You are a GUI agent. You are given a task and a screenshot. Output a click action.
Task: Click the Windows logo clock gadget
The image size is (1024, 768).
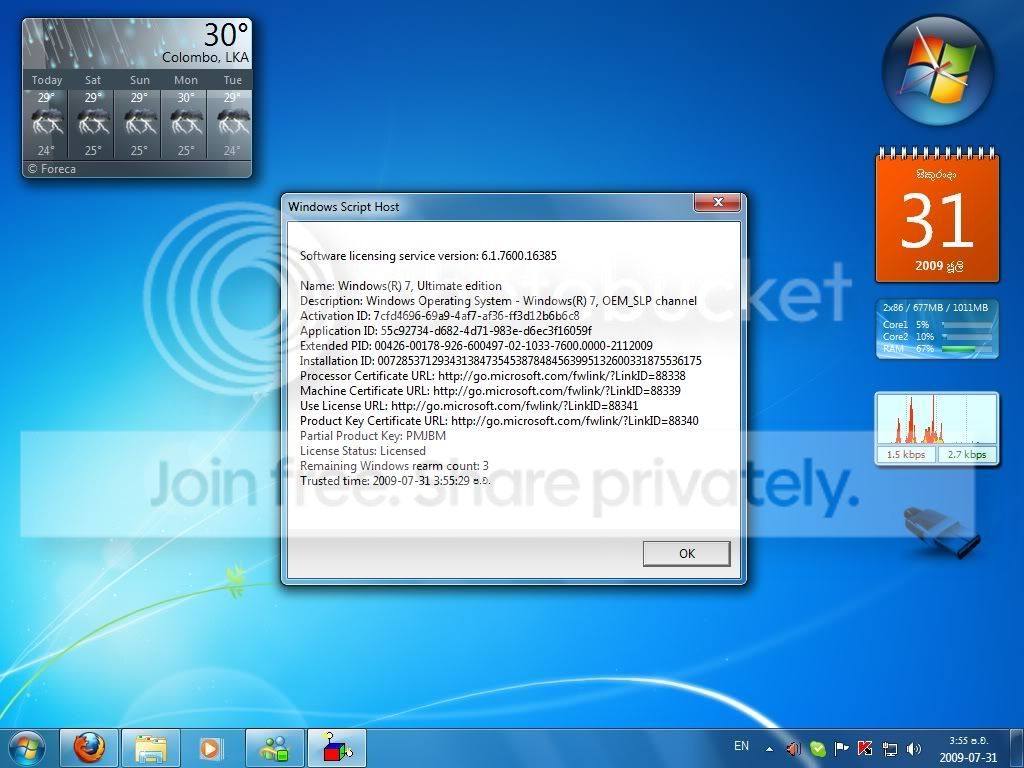pyautogui.click(x=937, y=71)
